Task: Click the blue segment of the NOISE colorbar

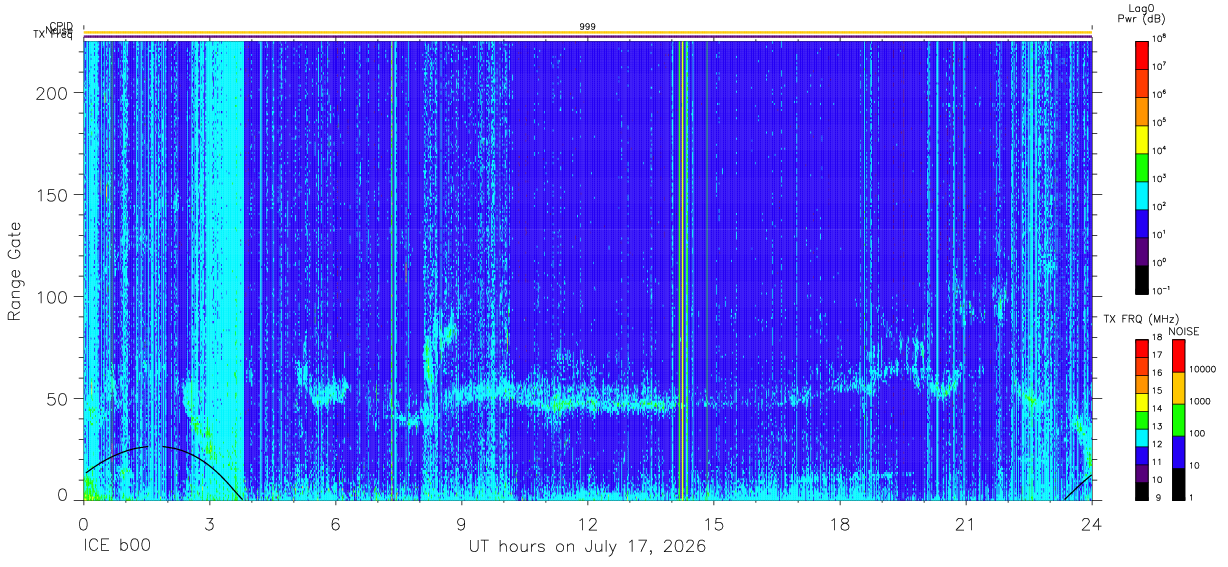Action: pyautogui.click(x=1178, y=451)
